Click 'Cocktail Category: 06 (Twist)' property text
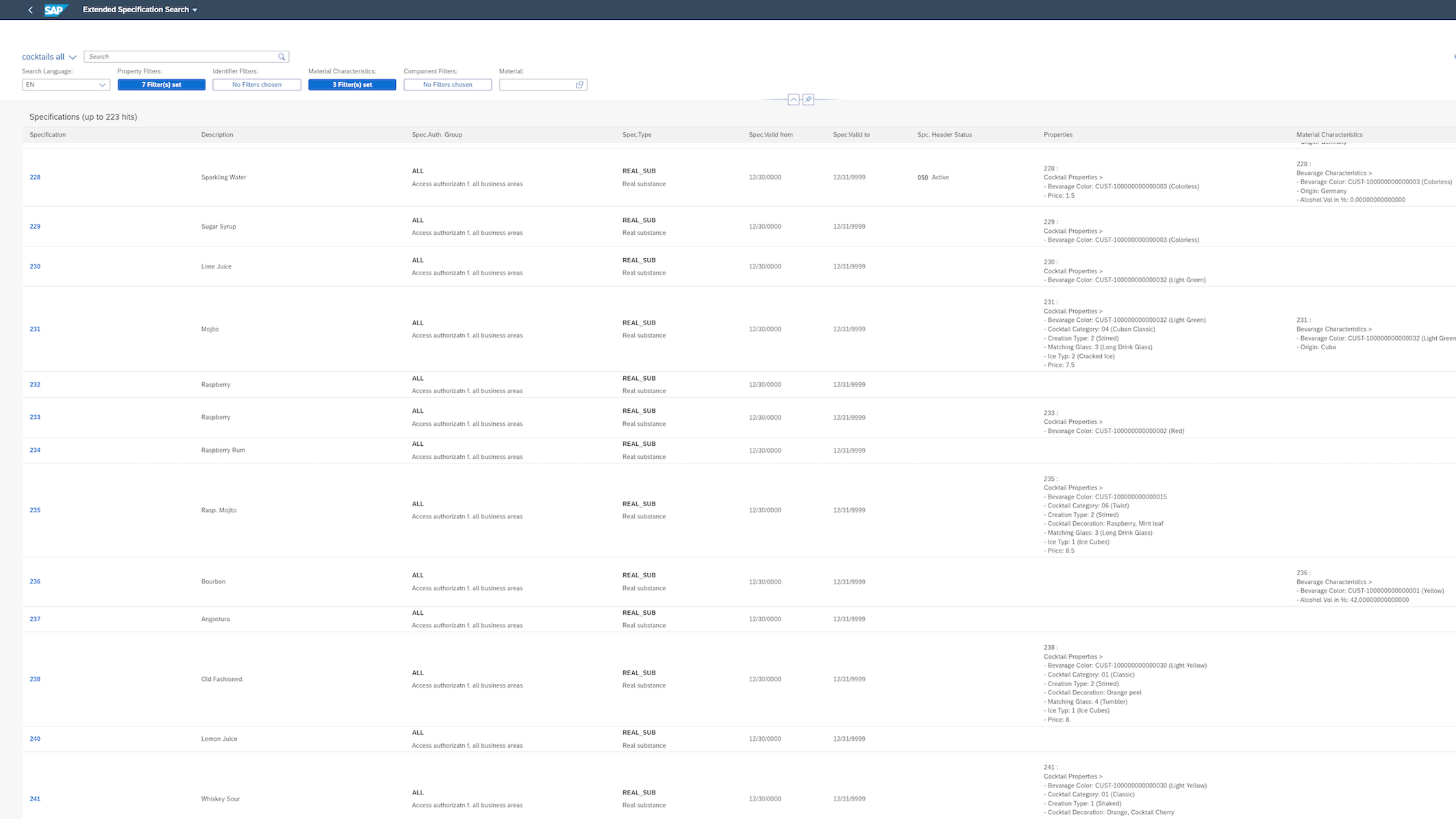 tap(1087, 505)
